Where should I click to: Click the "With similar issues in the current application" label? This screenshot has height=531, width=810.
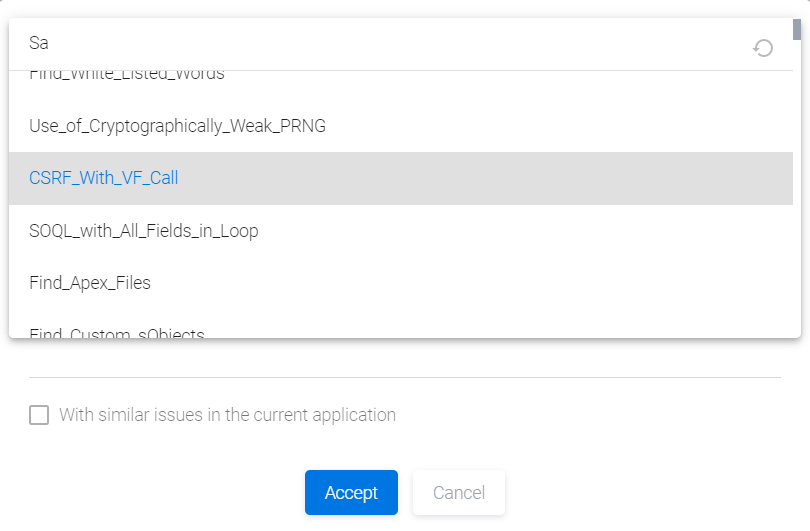[227, 415]
